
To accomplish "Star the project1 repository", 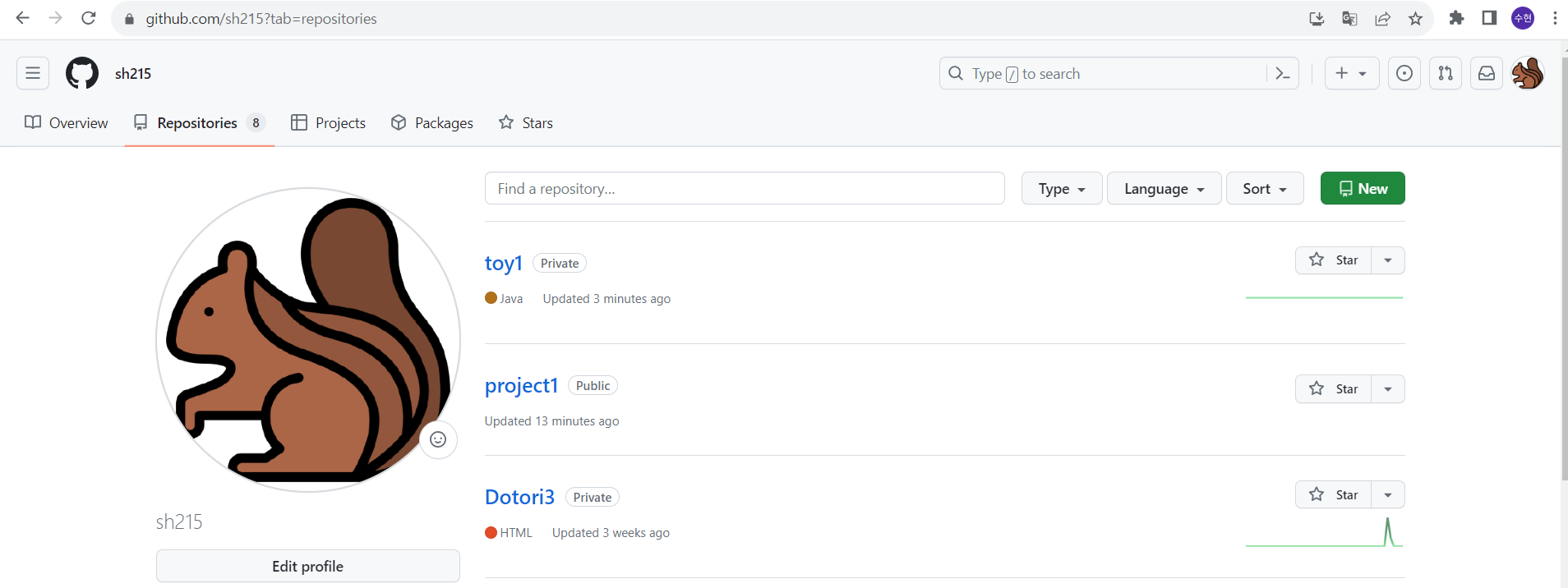I will [1333, 388].
